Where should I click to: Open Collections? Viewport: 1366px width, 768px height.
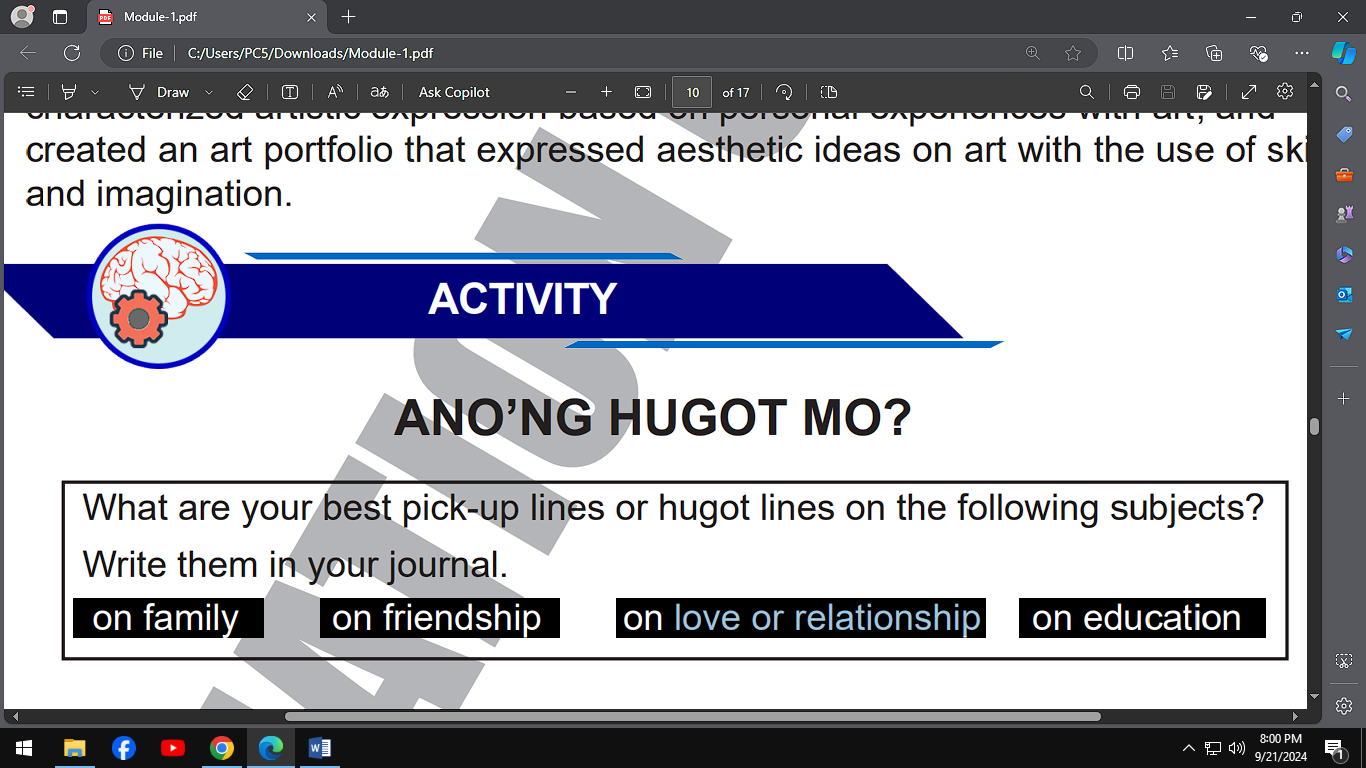click(1214, 53)
